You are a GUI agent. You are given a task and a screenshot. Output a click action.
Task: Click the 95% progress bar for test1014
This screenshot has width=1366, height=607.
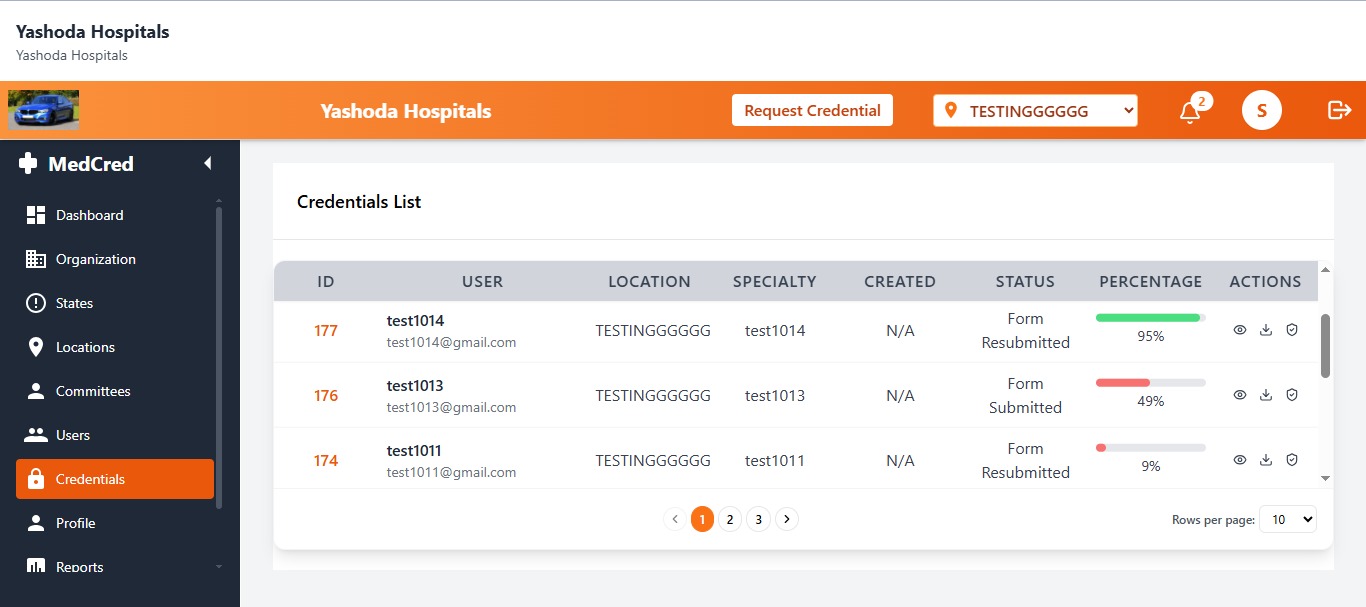coord(1151,317)
